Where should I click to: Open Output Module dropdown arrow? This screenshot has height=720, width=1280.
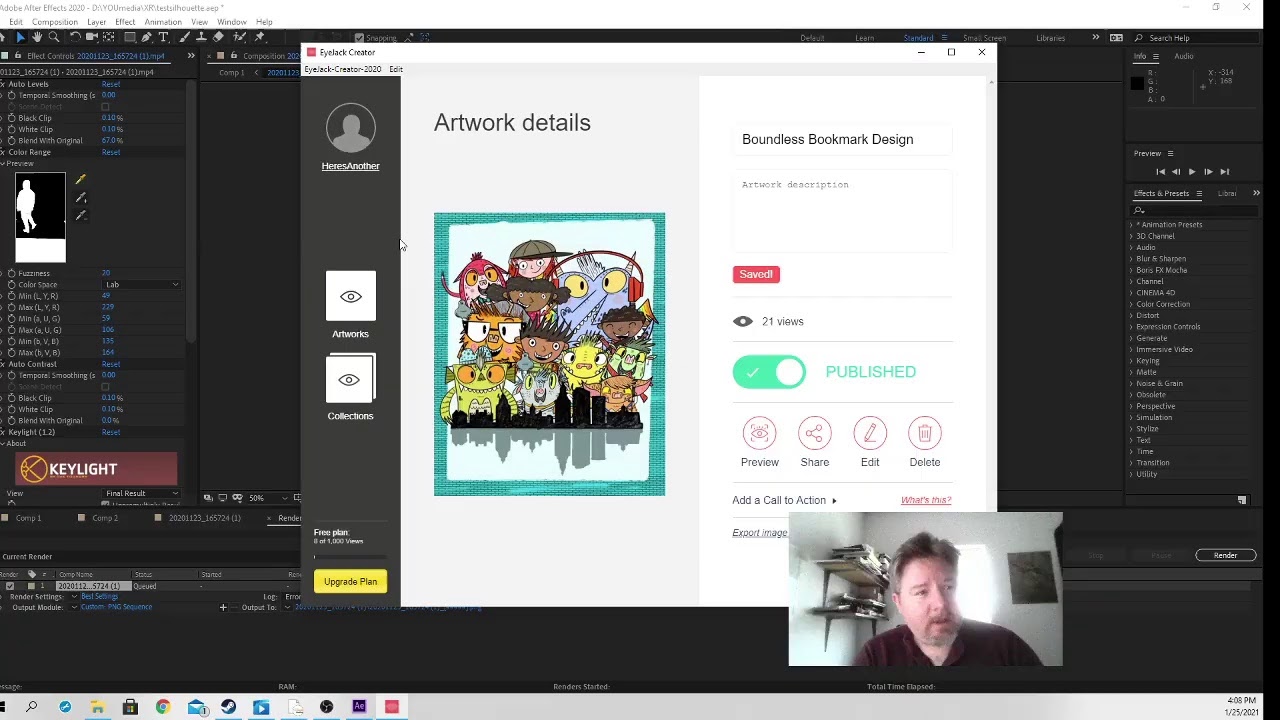click(73, 607)
